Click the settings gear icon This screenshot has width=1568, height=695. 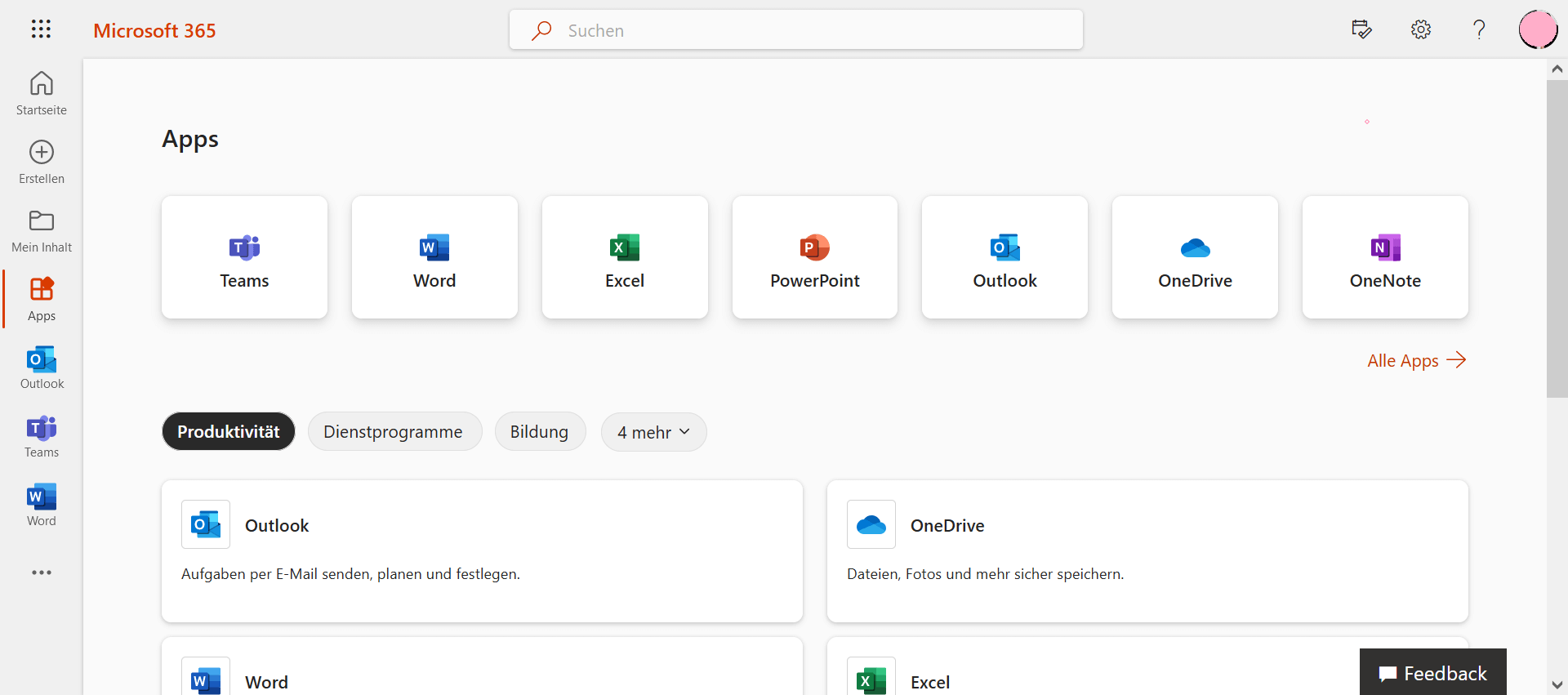coord(1421,30)
